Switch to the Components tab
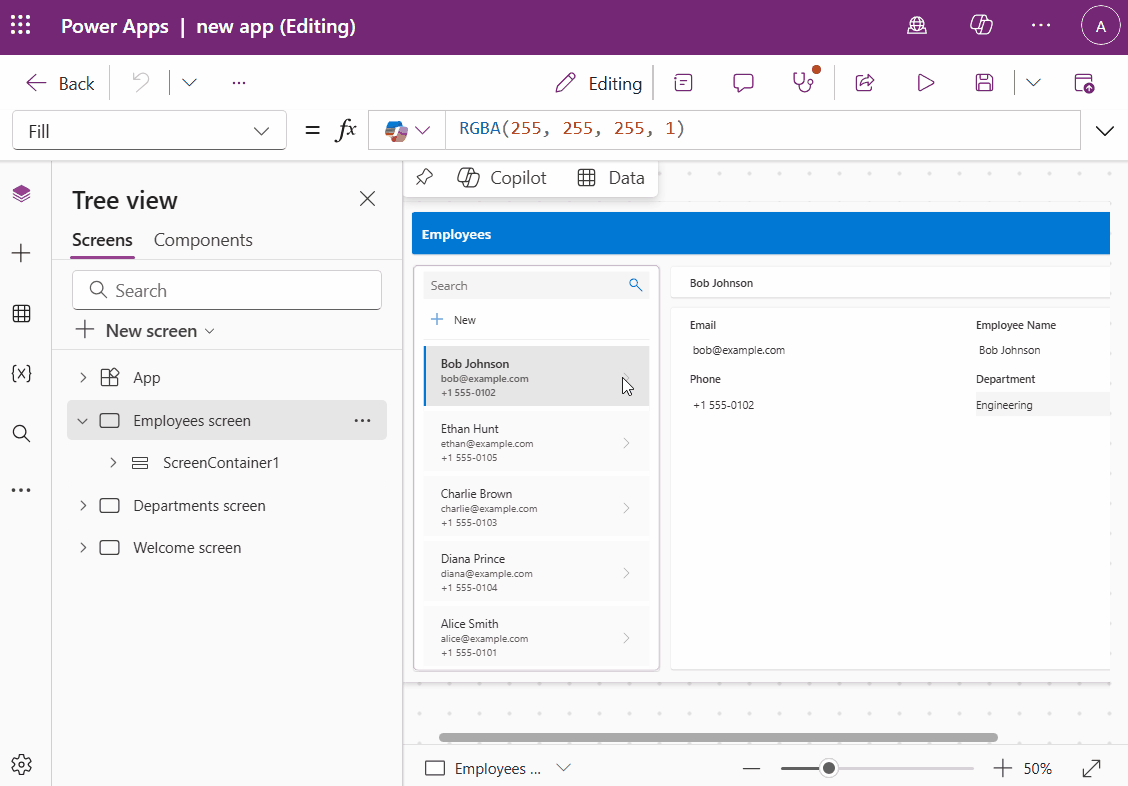The image size is (1128, 786). point(203,240)
